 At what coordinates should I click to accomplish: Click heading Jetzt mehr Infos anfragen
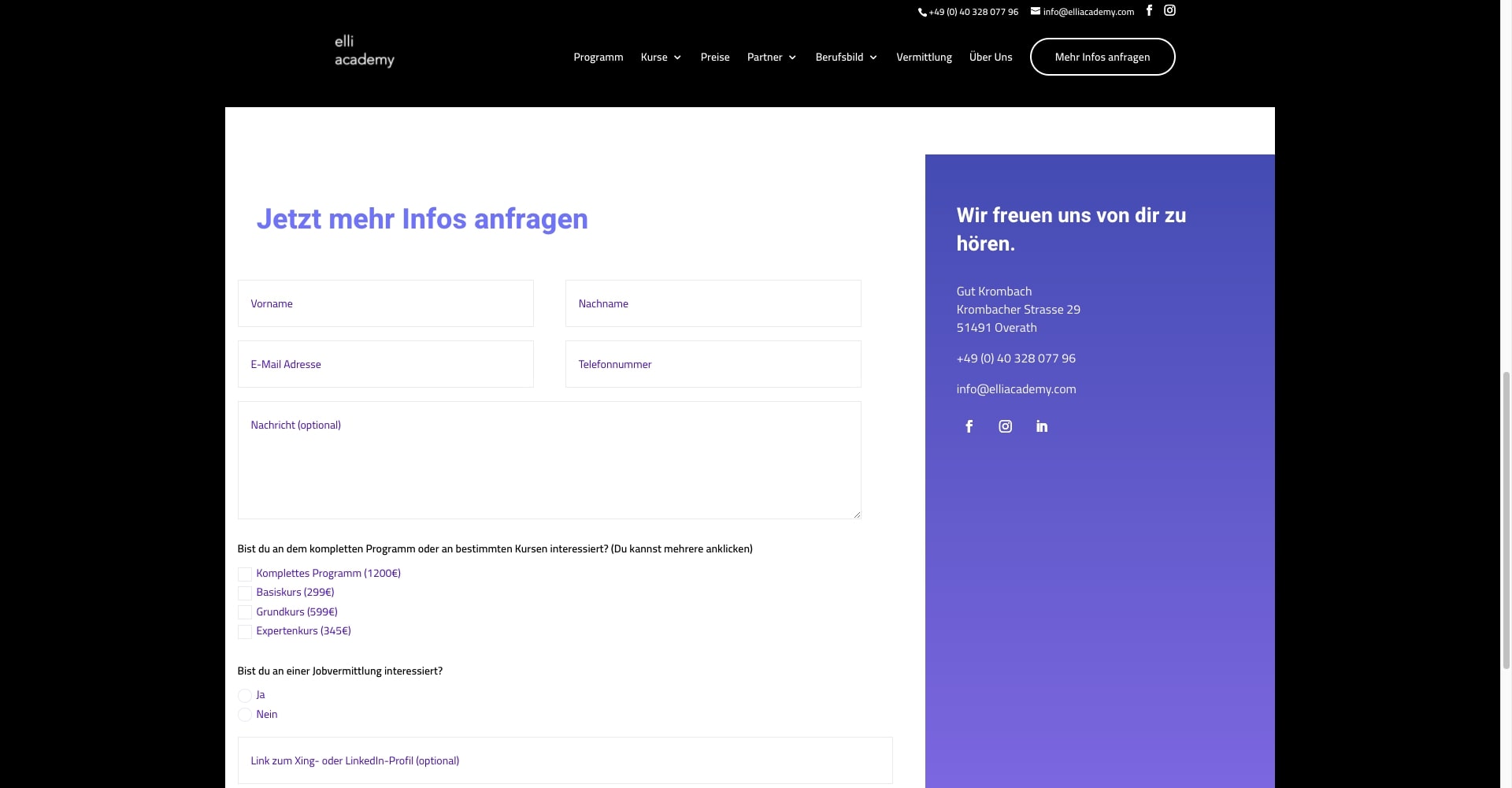[x=422, y=219]
